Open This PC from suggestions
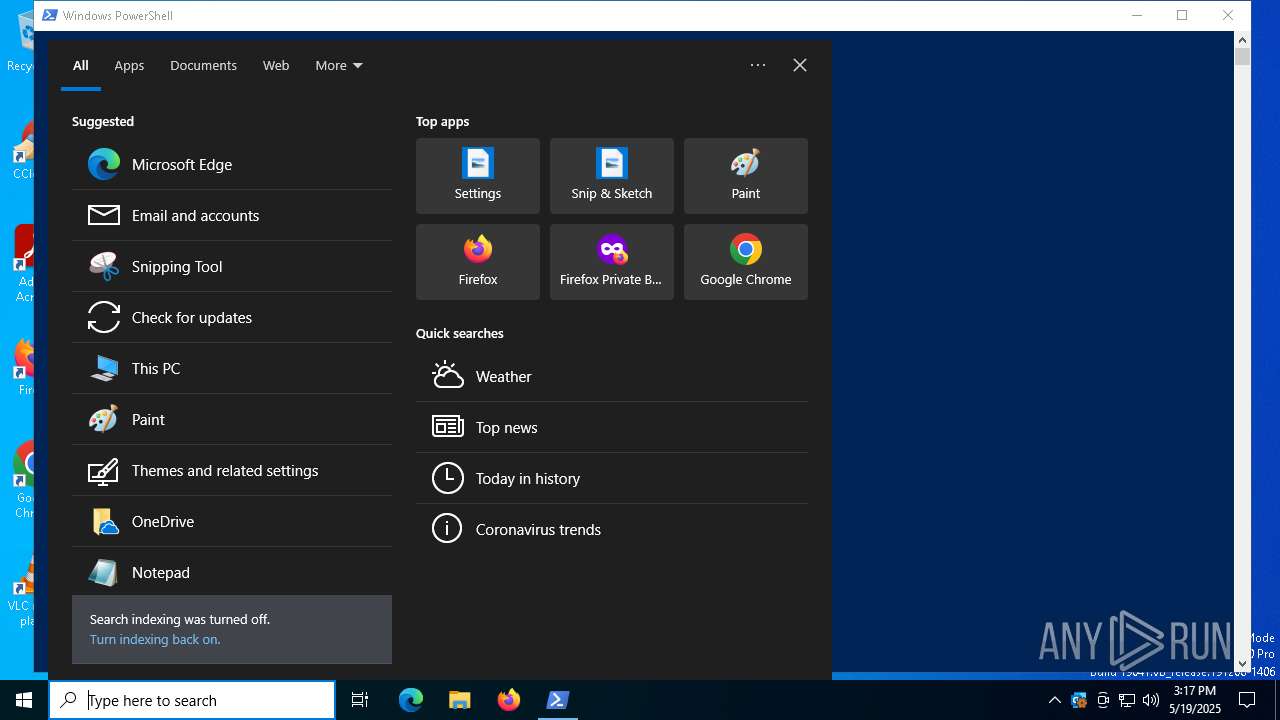 (232, 368)
